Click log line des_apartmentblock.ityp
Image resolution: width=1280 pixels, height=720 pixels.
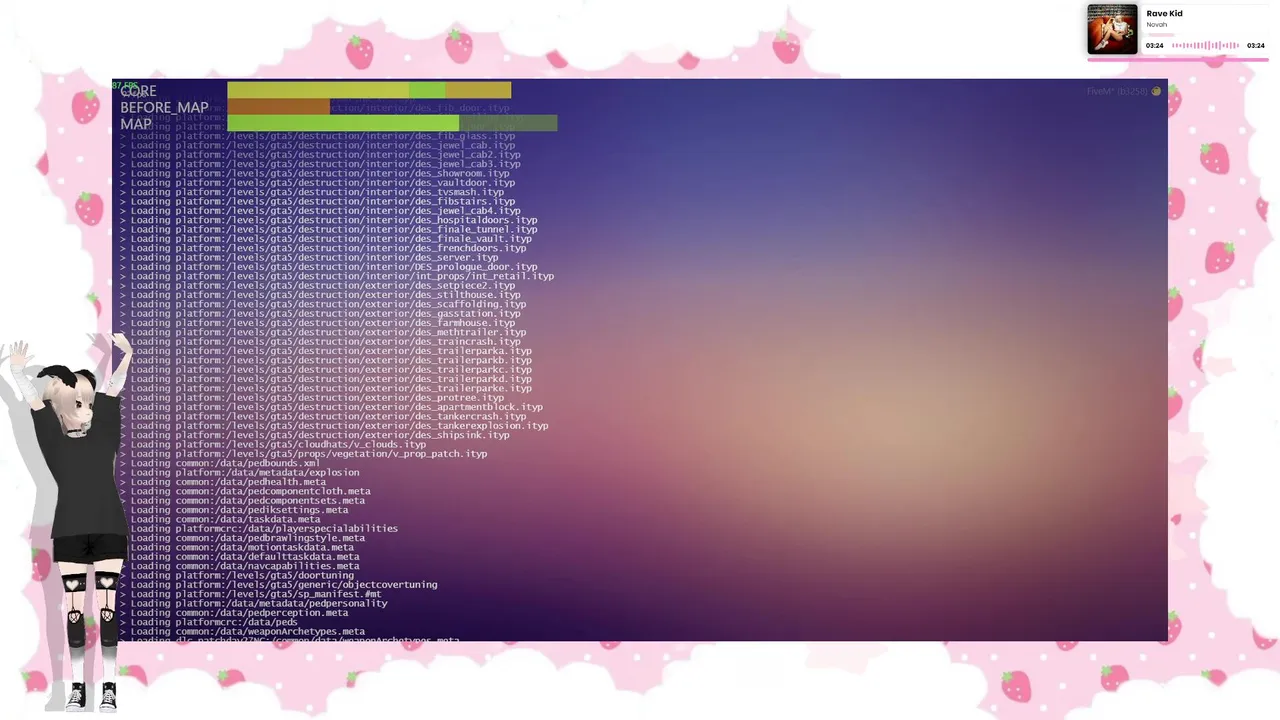point(332,407)
